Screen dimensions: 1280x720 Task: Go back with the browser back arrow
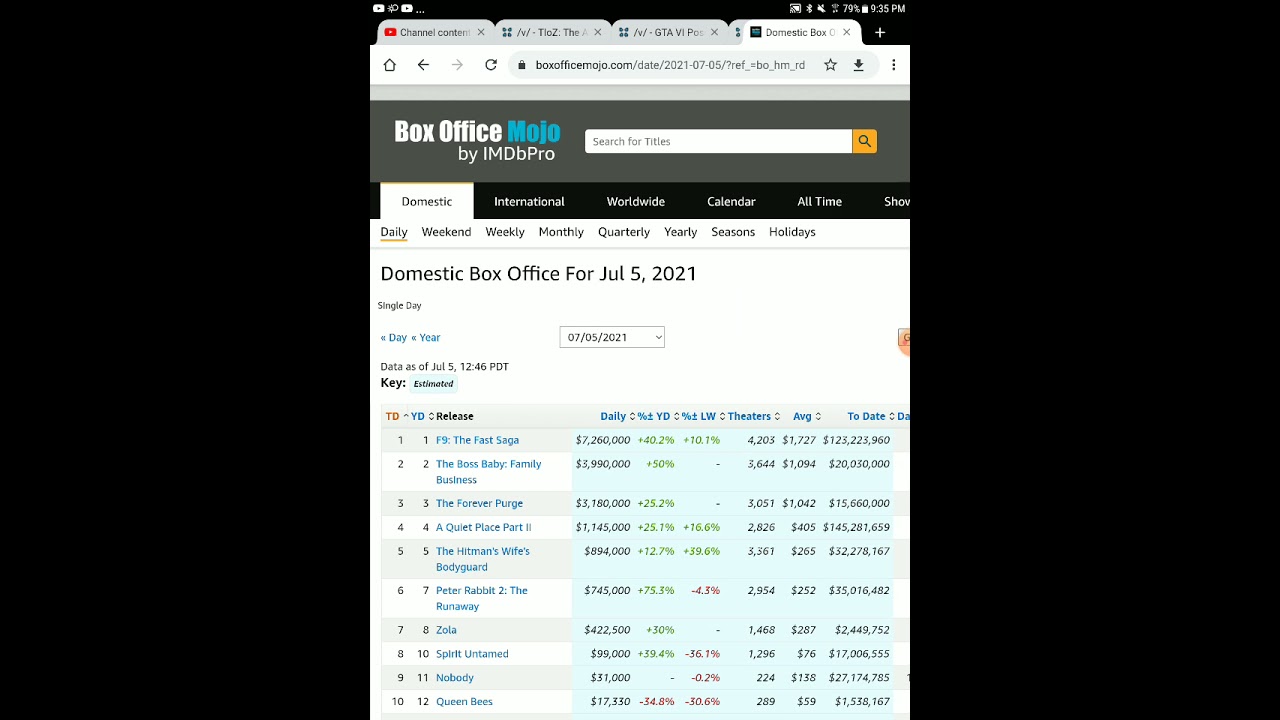(x=423, y=65)
